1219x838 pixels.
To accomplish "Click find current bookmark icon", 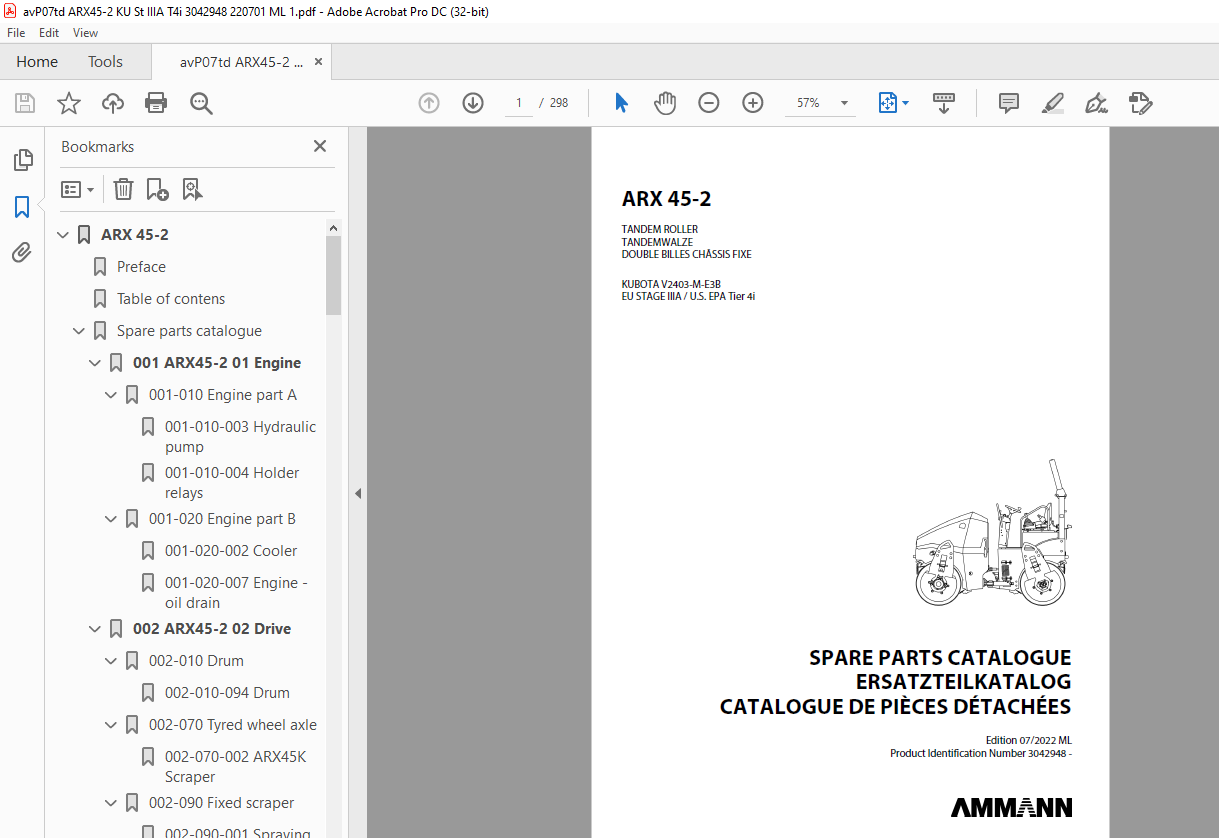I will click(x=192, y=189).
